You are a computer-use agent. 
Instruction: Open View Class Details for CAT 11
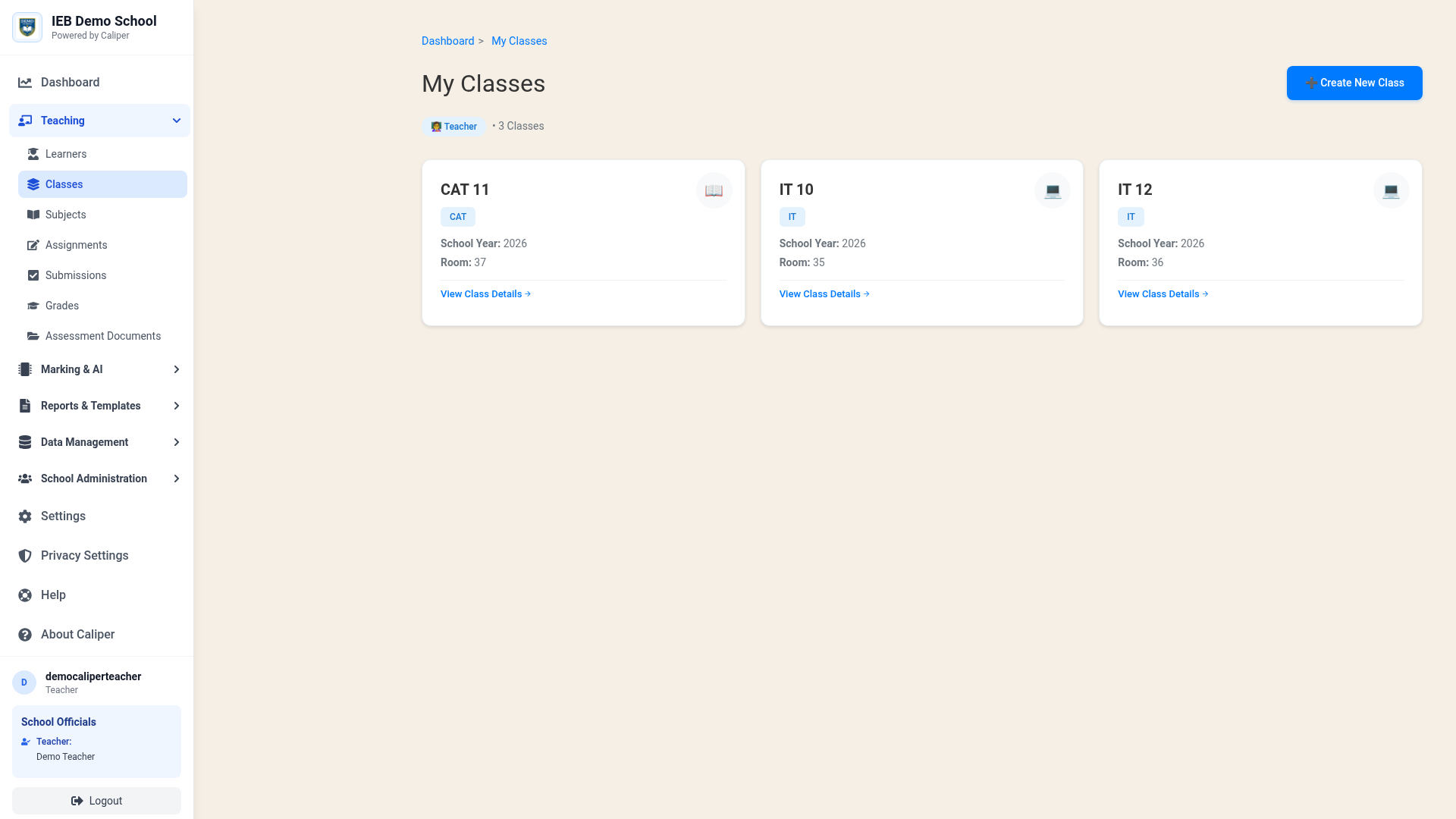coord(485,294)
